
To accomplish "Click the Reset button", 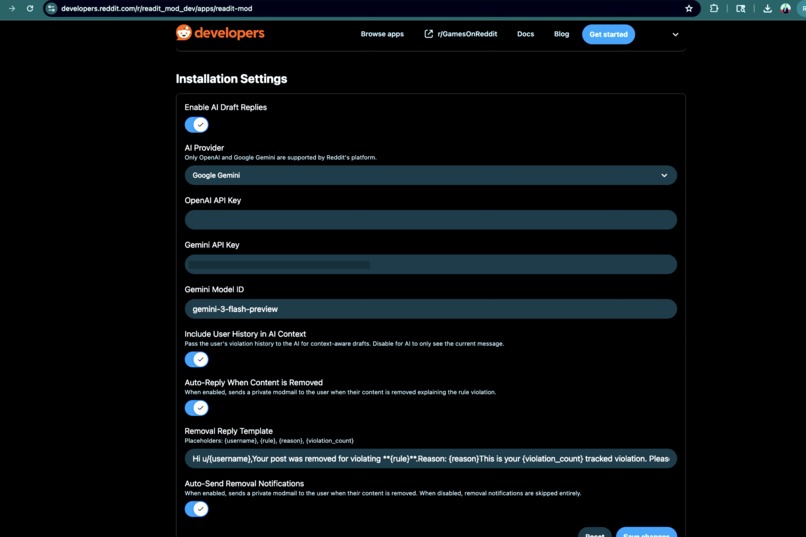I will 595,532.
